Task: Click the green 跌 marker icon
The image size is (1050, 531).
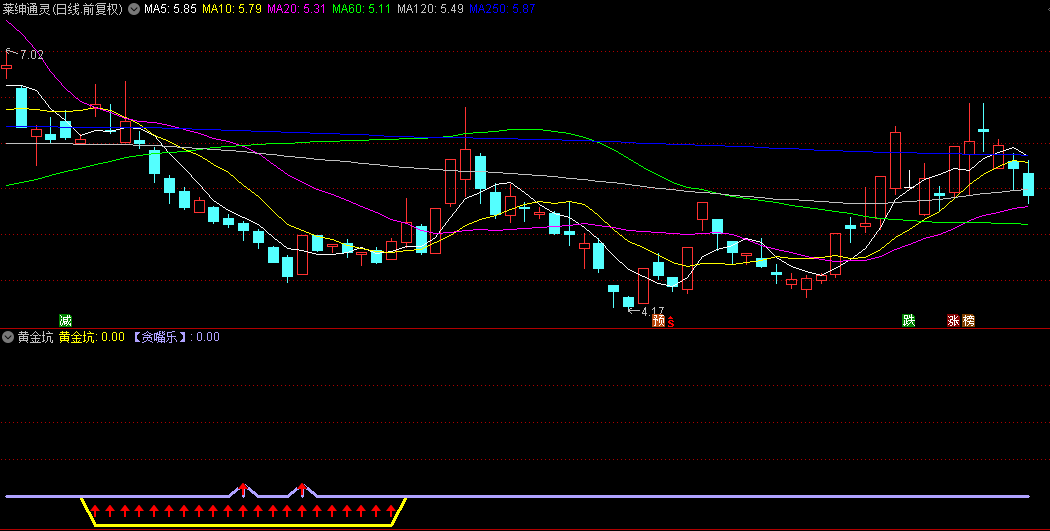Action: tap(908, 320)
